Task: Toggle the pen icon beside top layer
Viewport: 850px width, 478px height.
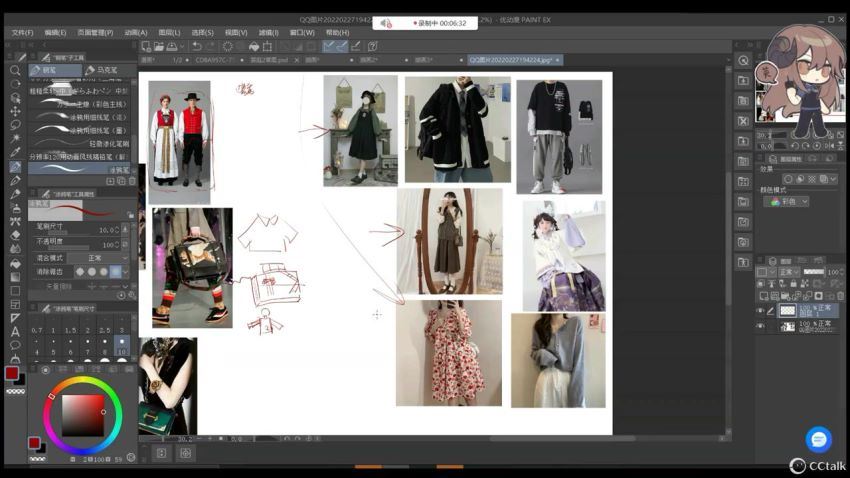Action: [770, 311]
